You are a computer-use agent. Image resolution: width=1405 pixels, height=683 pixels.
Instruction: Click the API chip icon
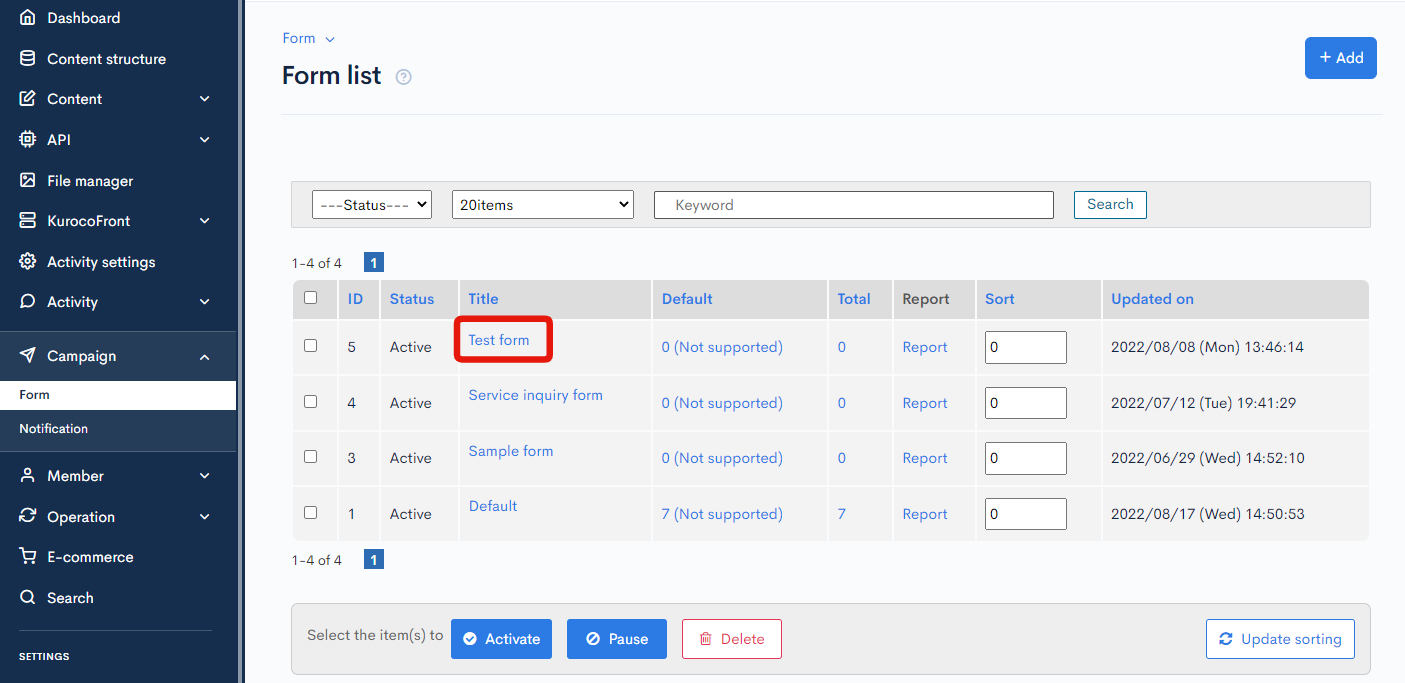(28, 140)
